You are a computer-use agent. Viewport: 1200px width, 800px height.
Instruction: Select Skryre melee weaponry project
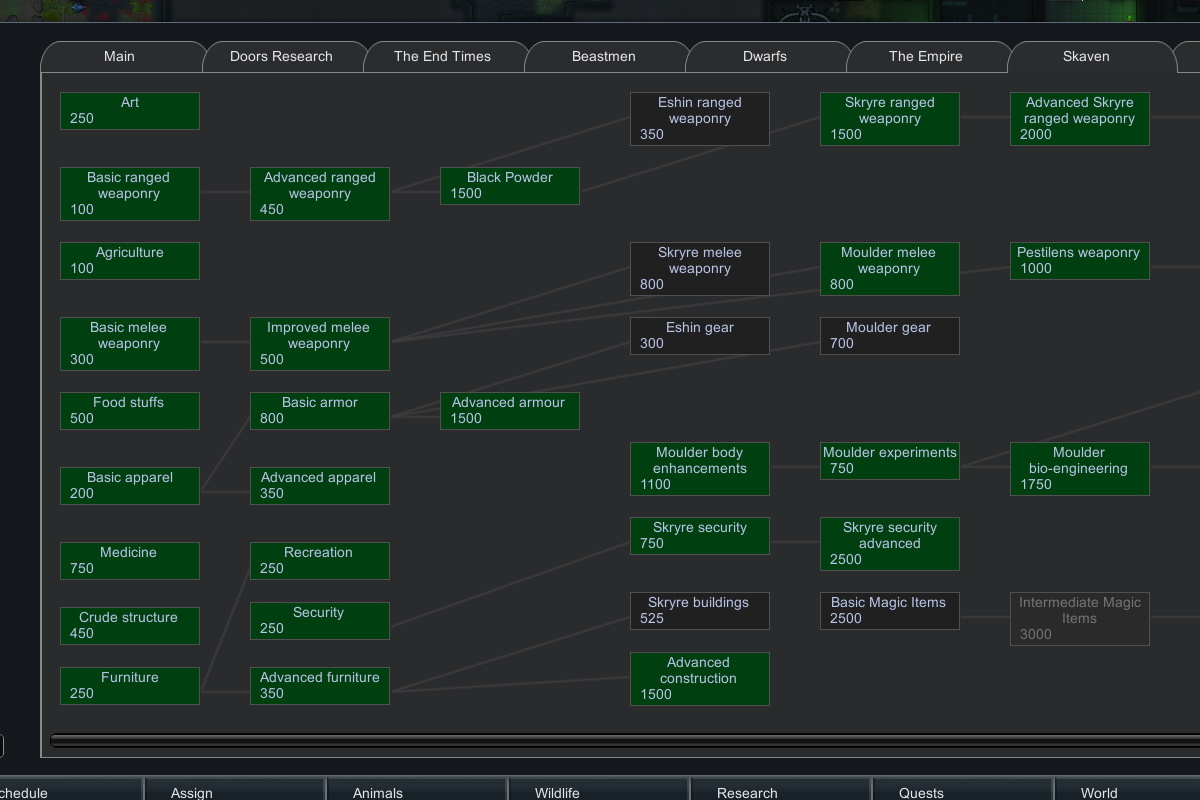pos(700,269)
